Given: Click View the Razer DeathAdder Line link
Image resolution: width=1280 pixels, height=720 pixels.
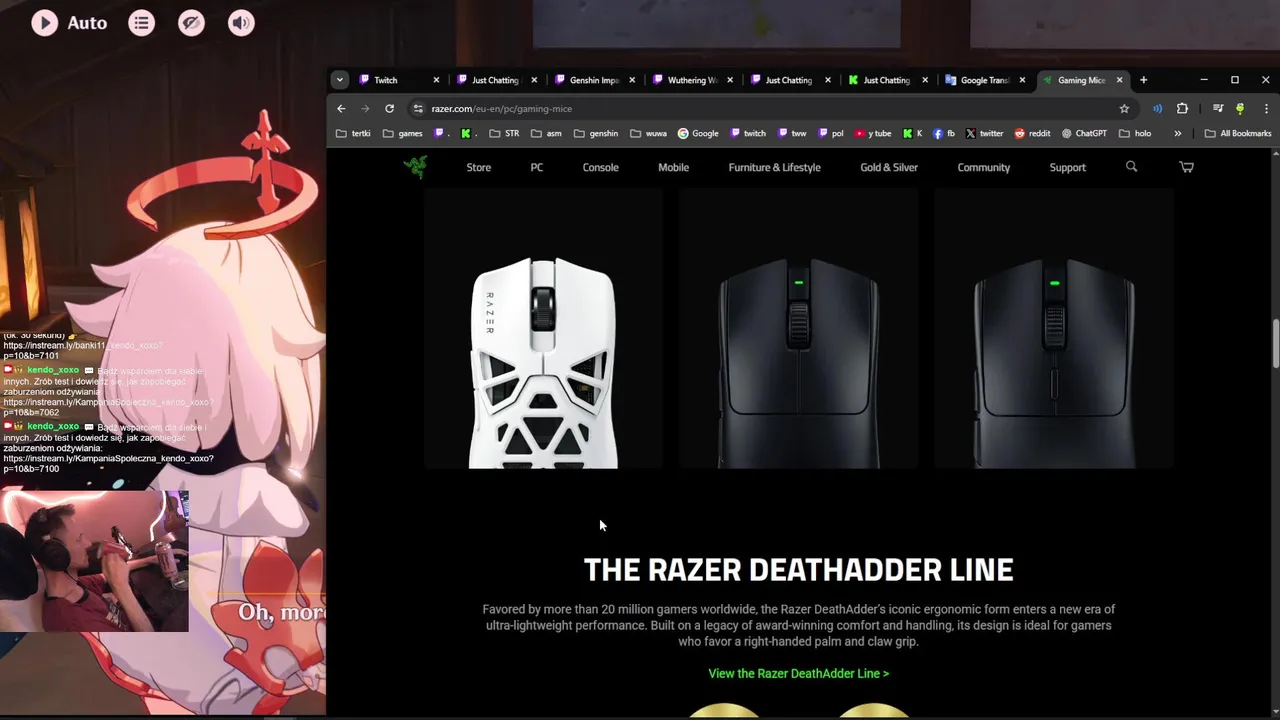Looking at the screenshot, I should [798, 674].
